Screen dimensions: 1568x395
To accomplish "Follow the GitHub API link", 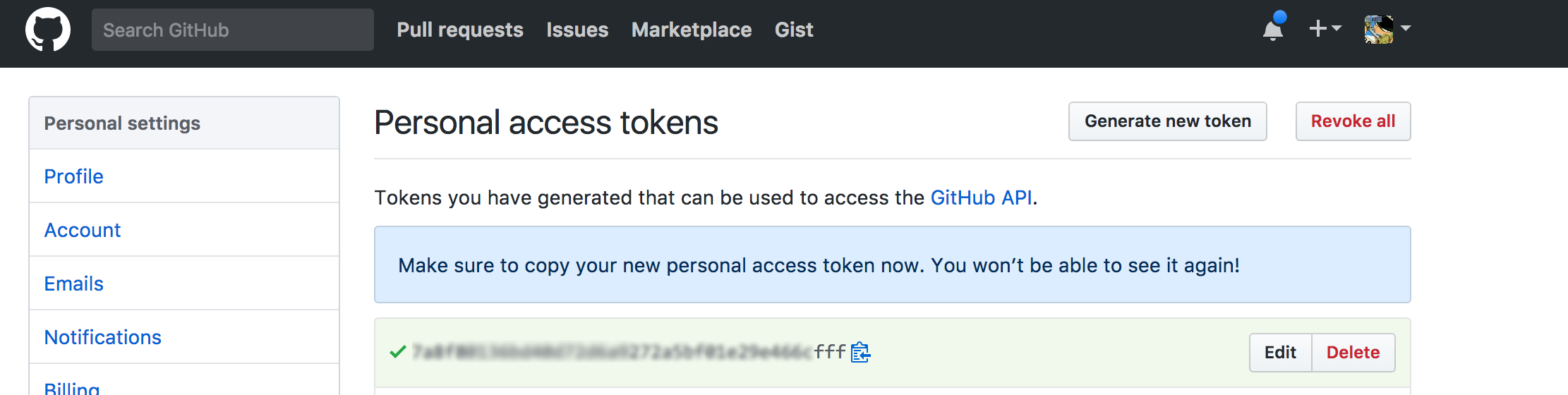I will [x=982, y=197].
